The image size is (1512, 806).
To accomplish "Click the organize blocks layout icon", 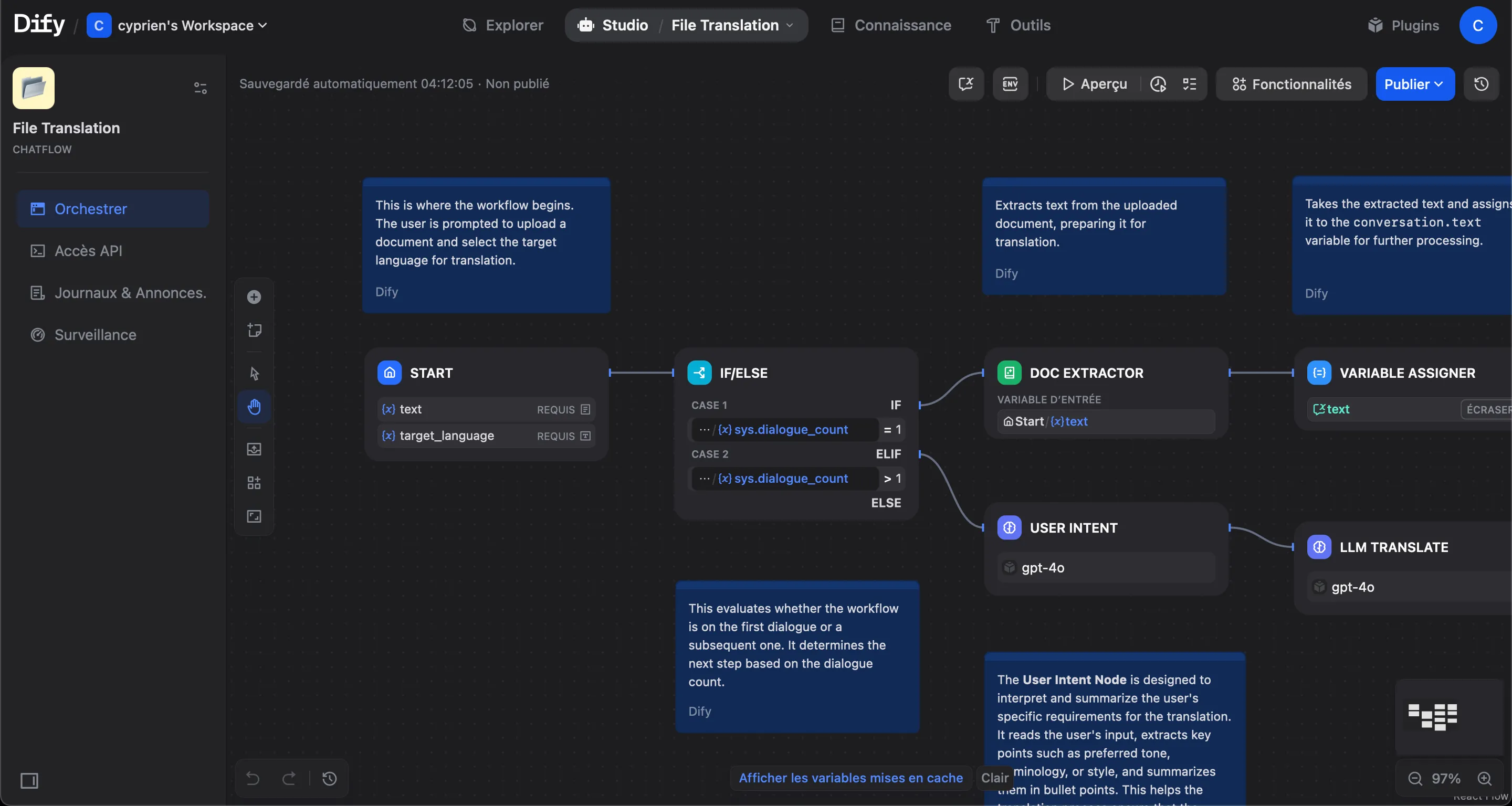I will tap(254, 483).
